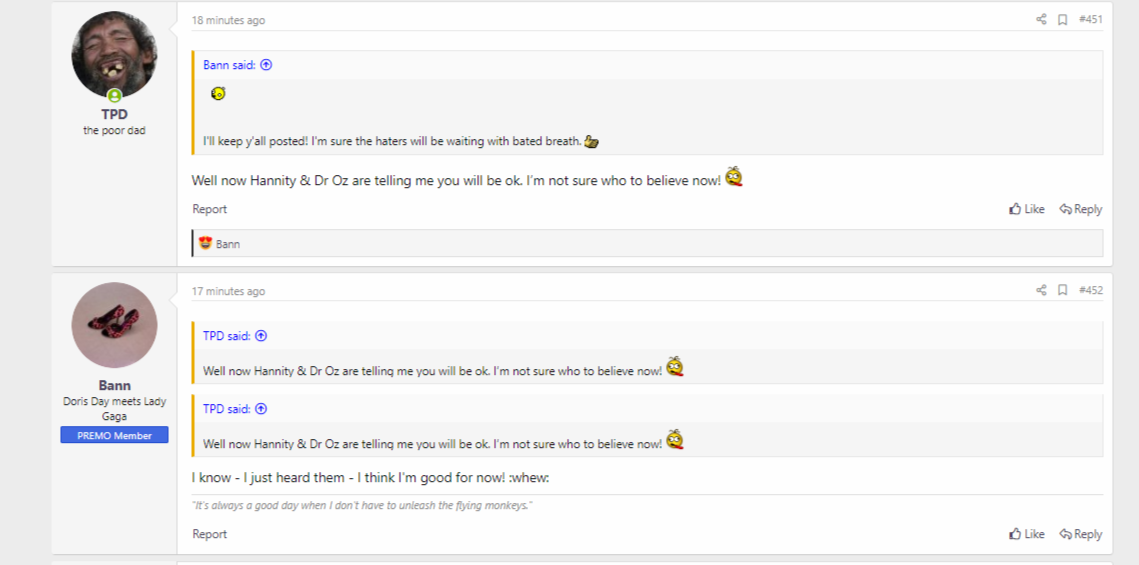The image size is (1139, 565).
Task: Like TPD's post about Hannity
Action: tap(1026, 209)
